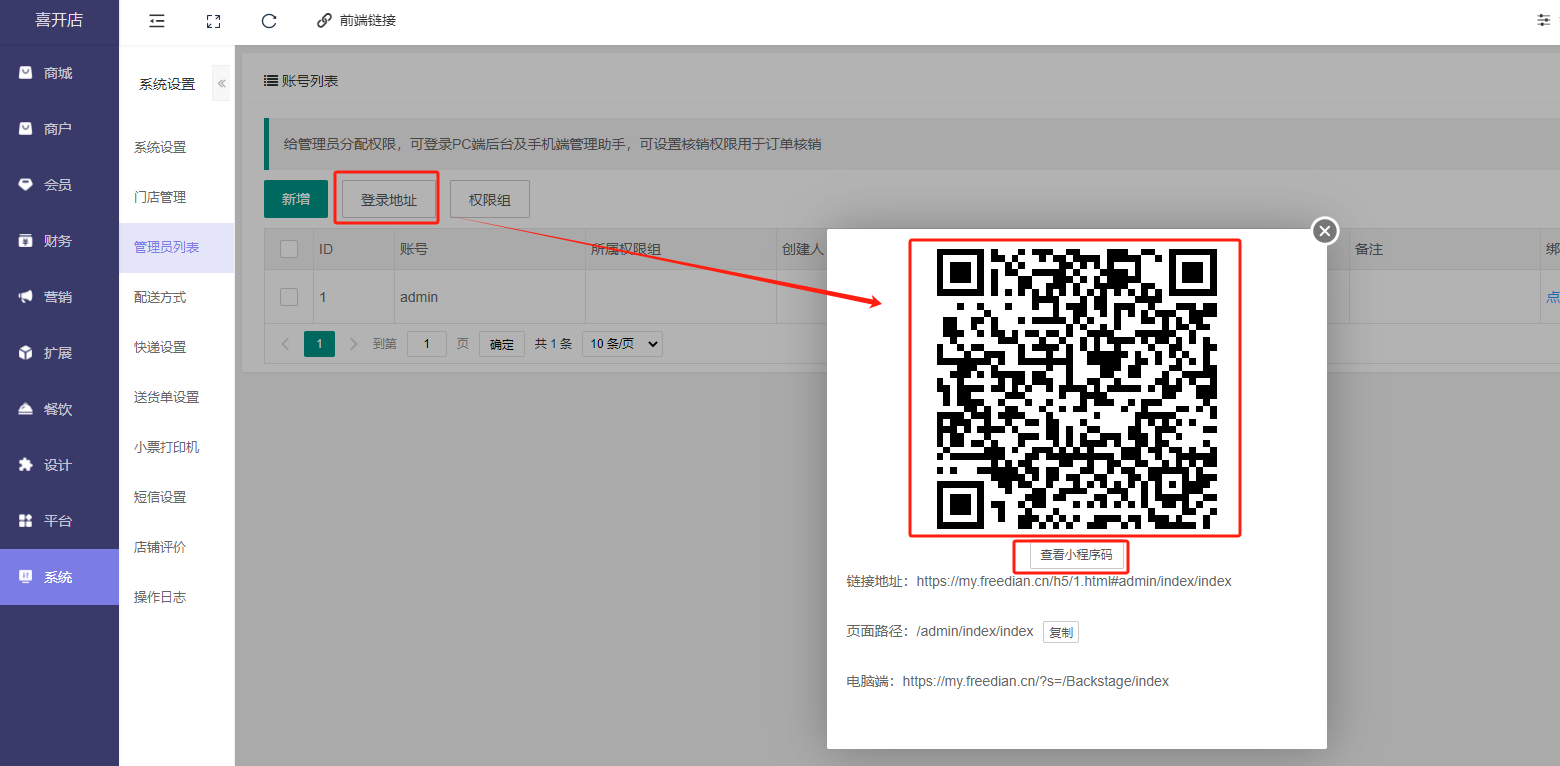Open 门店管理 submenu item
1560x766 pixels.
coord(176,197)
